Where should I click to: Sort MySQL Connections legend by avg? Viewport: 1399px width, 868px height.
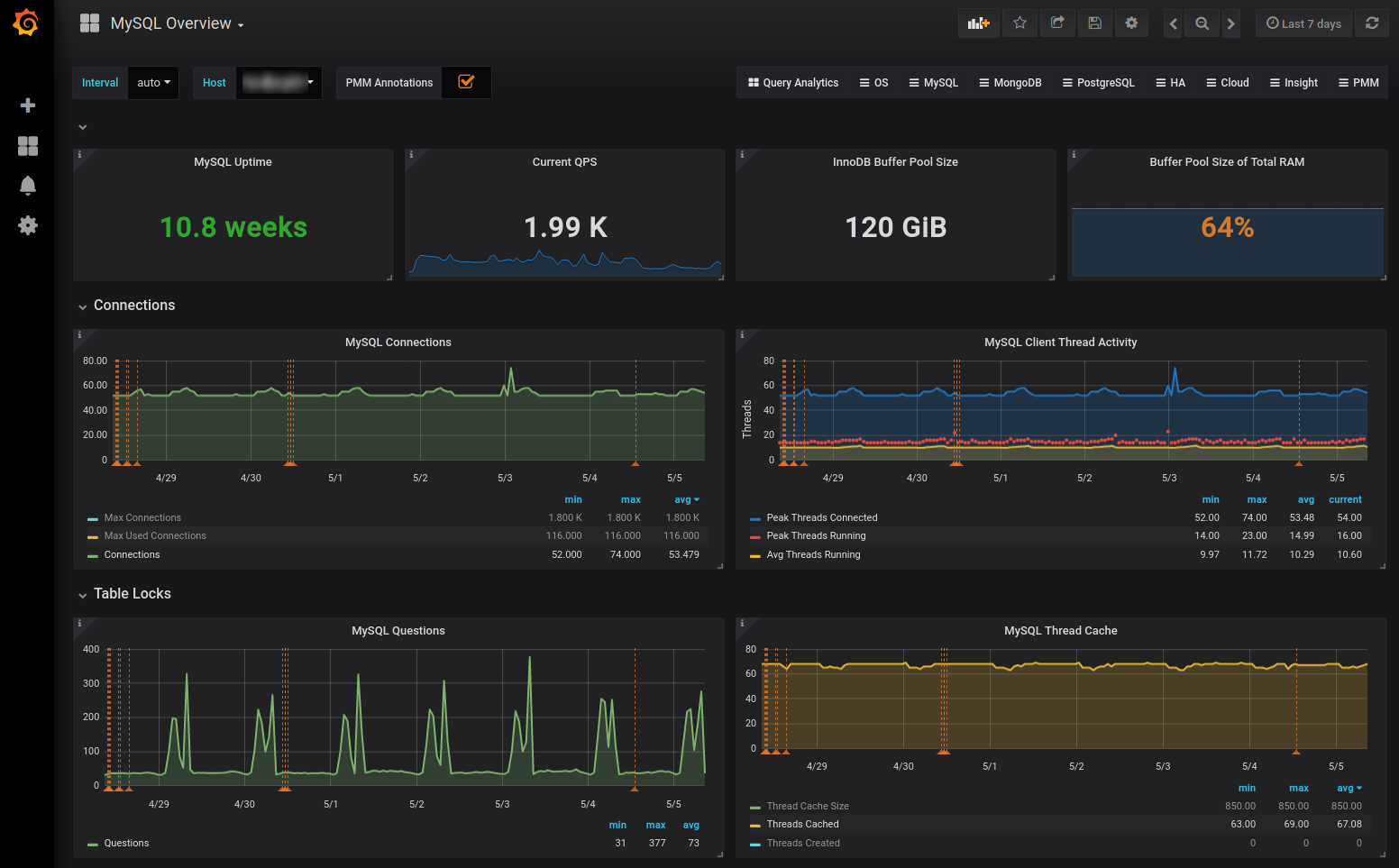coord(686,499)
